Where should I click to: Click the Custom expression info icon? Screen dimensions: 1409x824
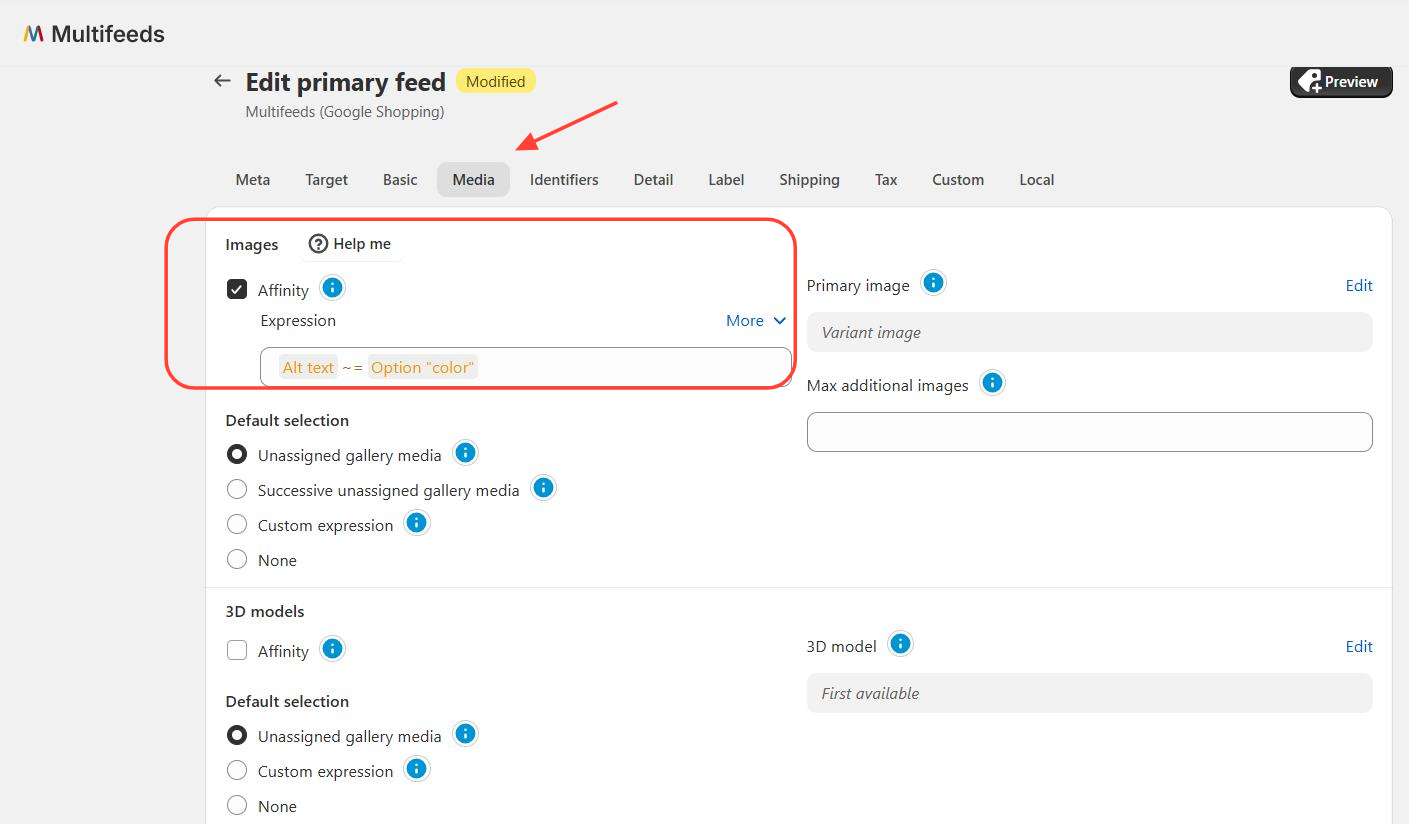coord(417,522)
